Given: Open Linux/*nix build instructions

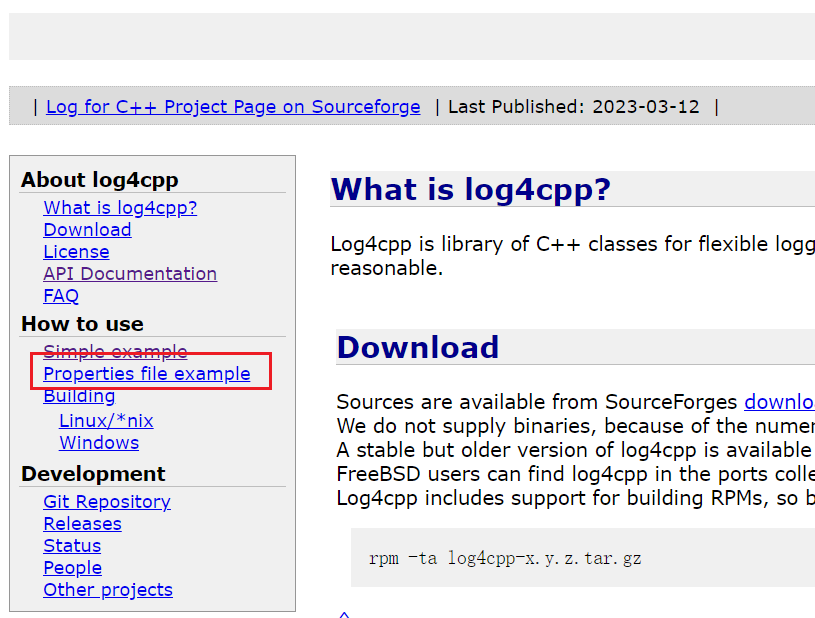Looking at the screenshot, I should [106, 421].
